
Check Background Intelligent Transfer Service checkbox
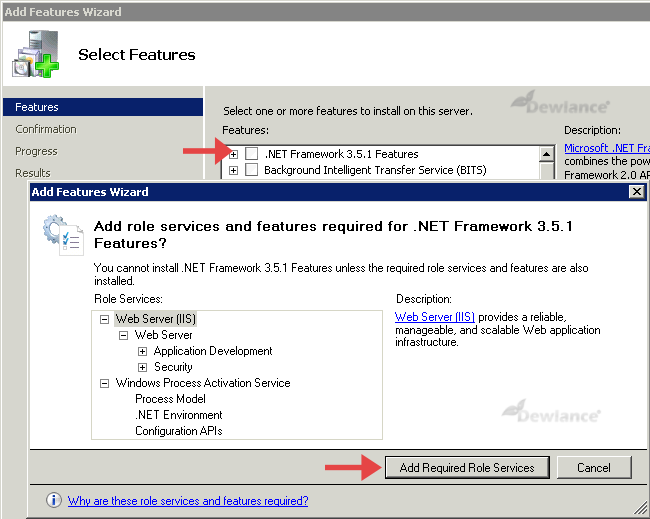[251, 170]
